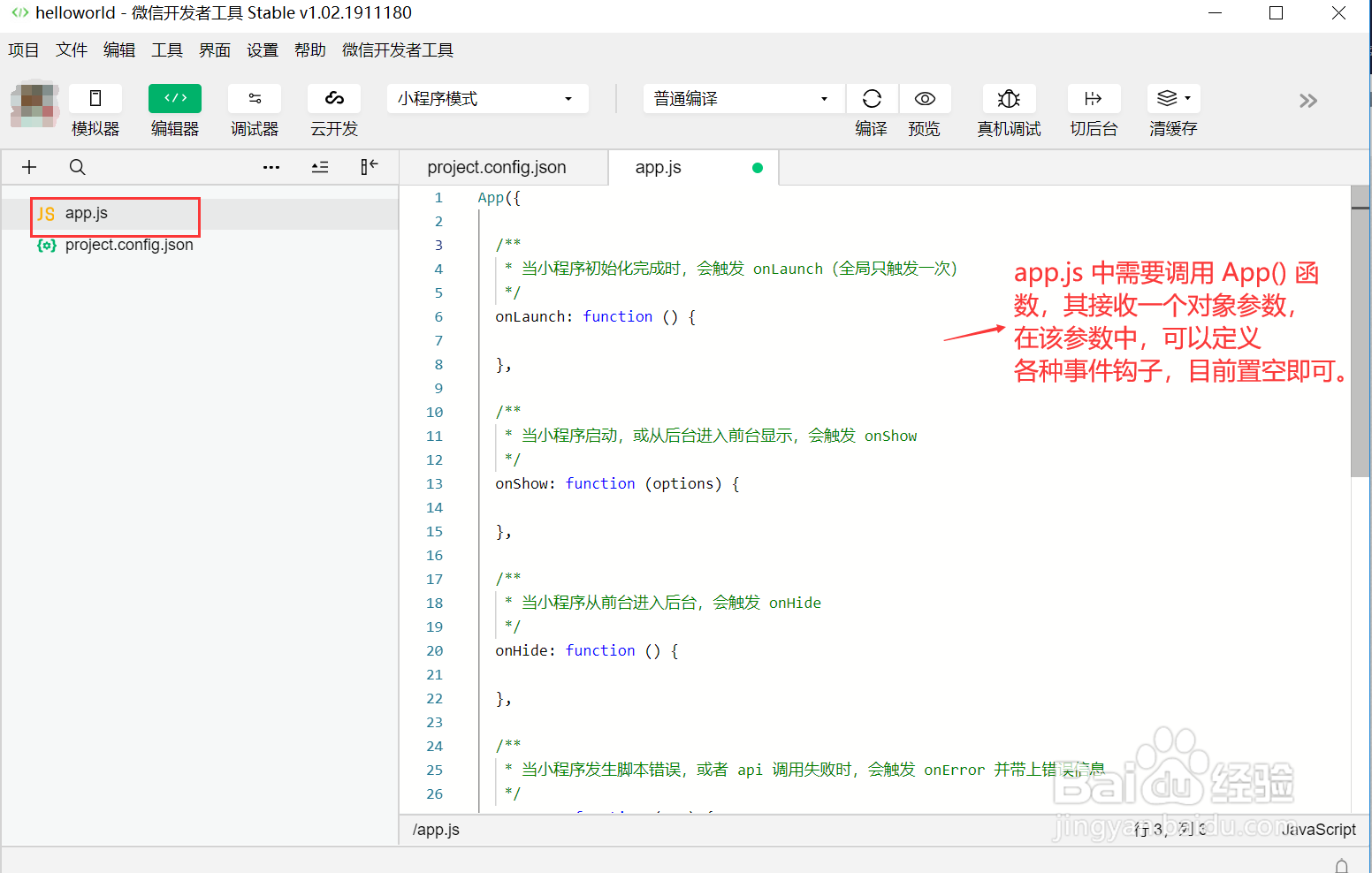This screenshot has width=1372, height=873.
Task: Click the user avatar thumbnail
Action: 35,103
